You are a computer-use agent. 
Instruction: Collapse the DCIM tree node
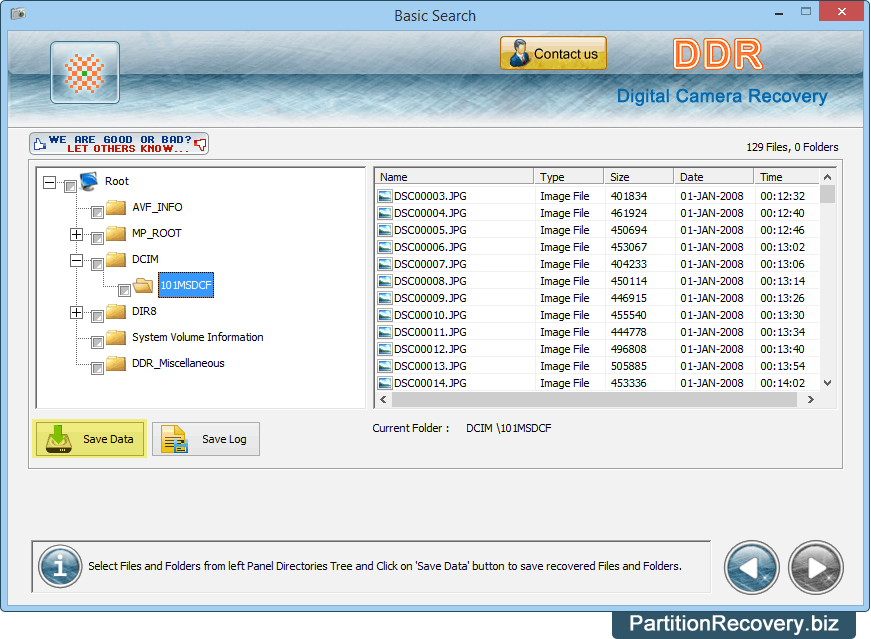pyautogui.click(x=76, y=260)
